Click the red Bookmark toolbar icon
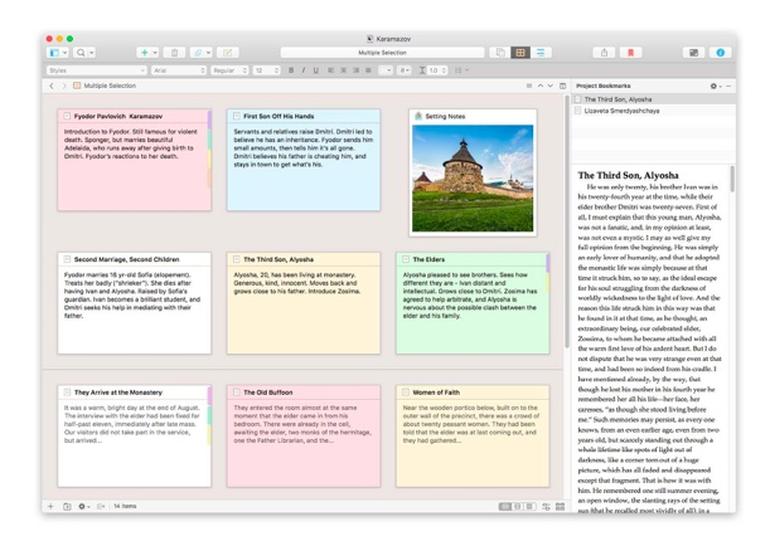This screenshot has width=770, height=546. tap(631, 53)
